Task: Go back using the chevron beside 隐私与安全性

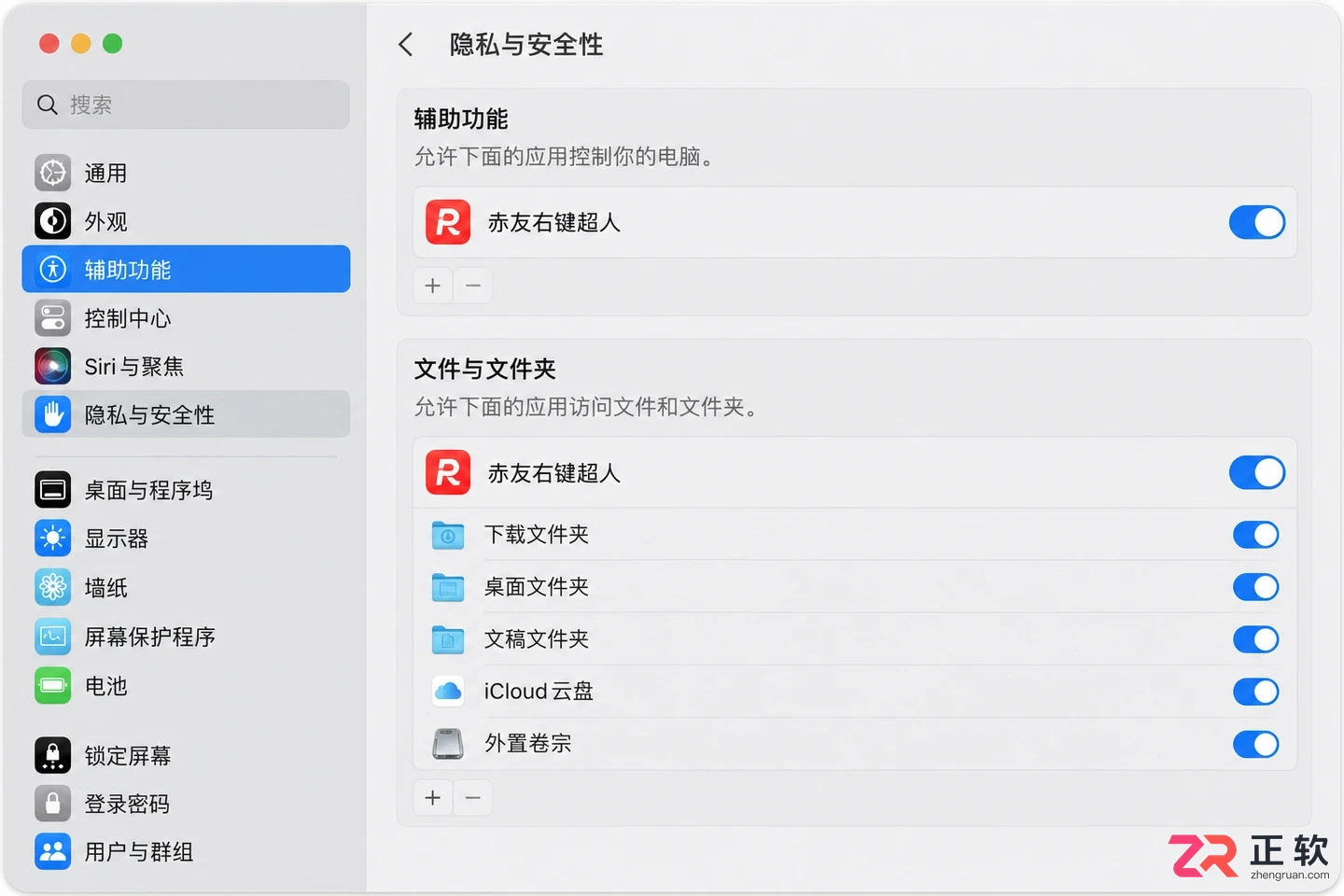Action: pyautogui.click(x=406, y=44)
